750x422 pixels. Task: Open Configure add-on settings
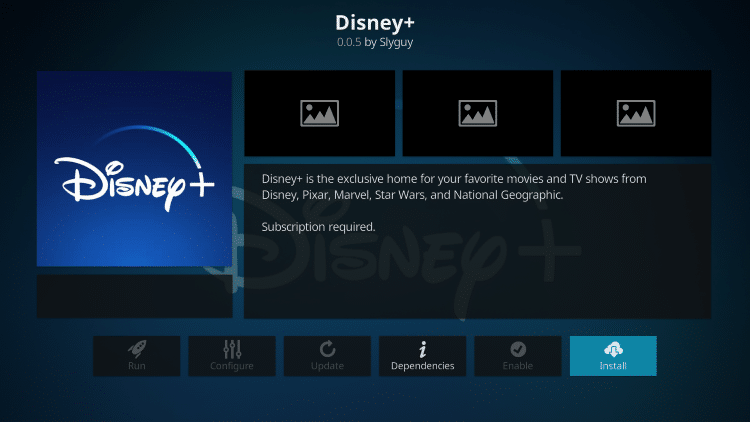(232, 356)
